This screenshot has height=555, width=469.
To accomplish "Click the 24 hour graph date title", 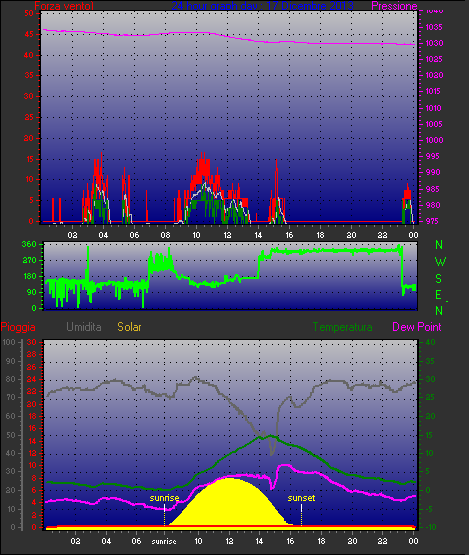I will pos(262,6).
